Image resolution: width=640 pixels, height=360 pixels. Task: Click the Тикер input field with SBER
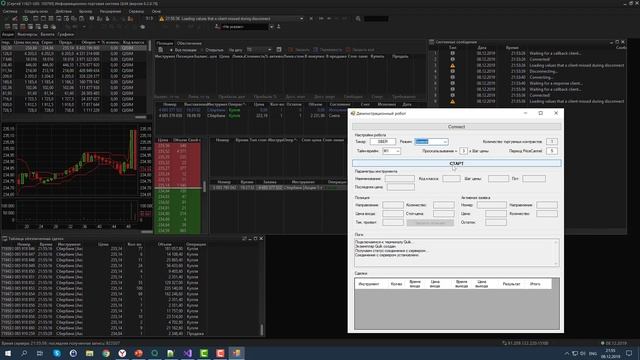(382, 142)
